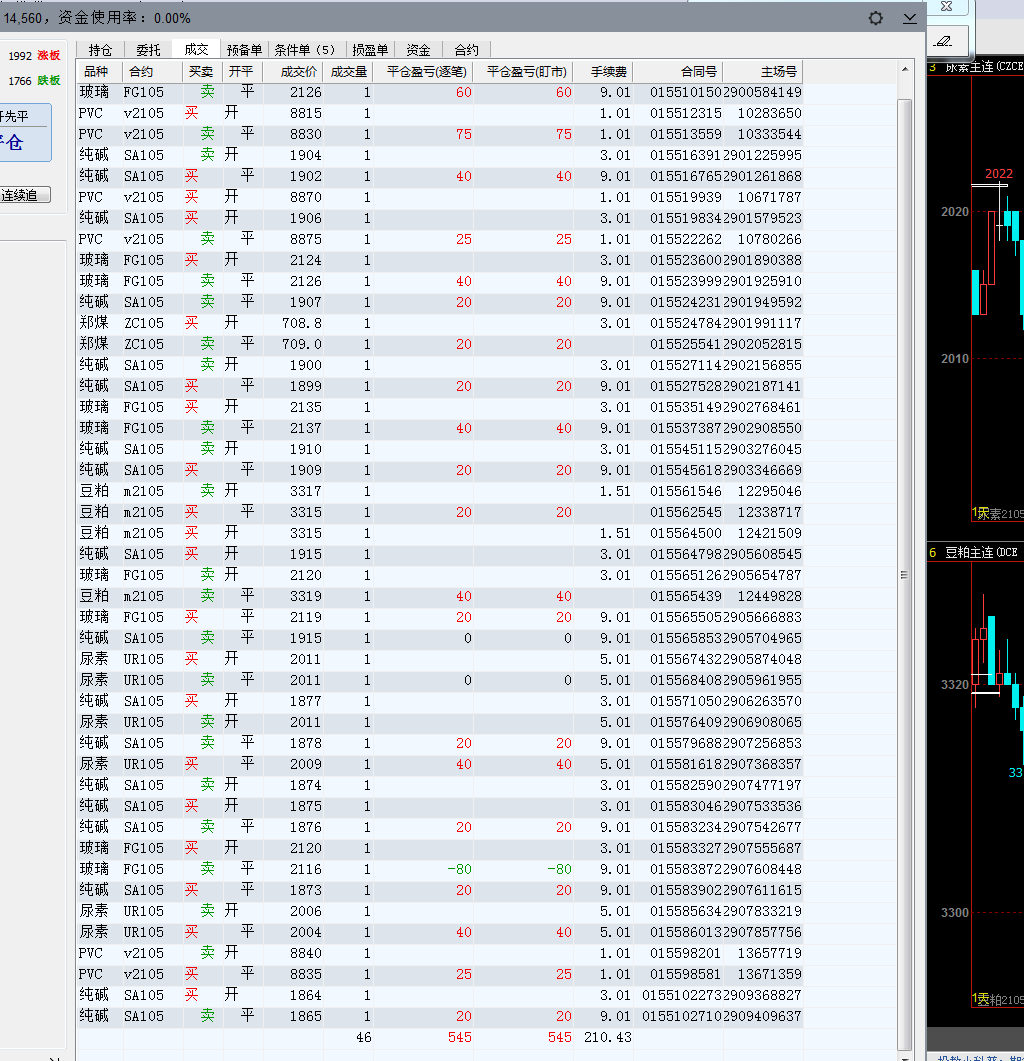Switch to the 资金 tab
1024x1061 pixels.
tap(418, 50)
